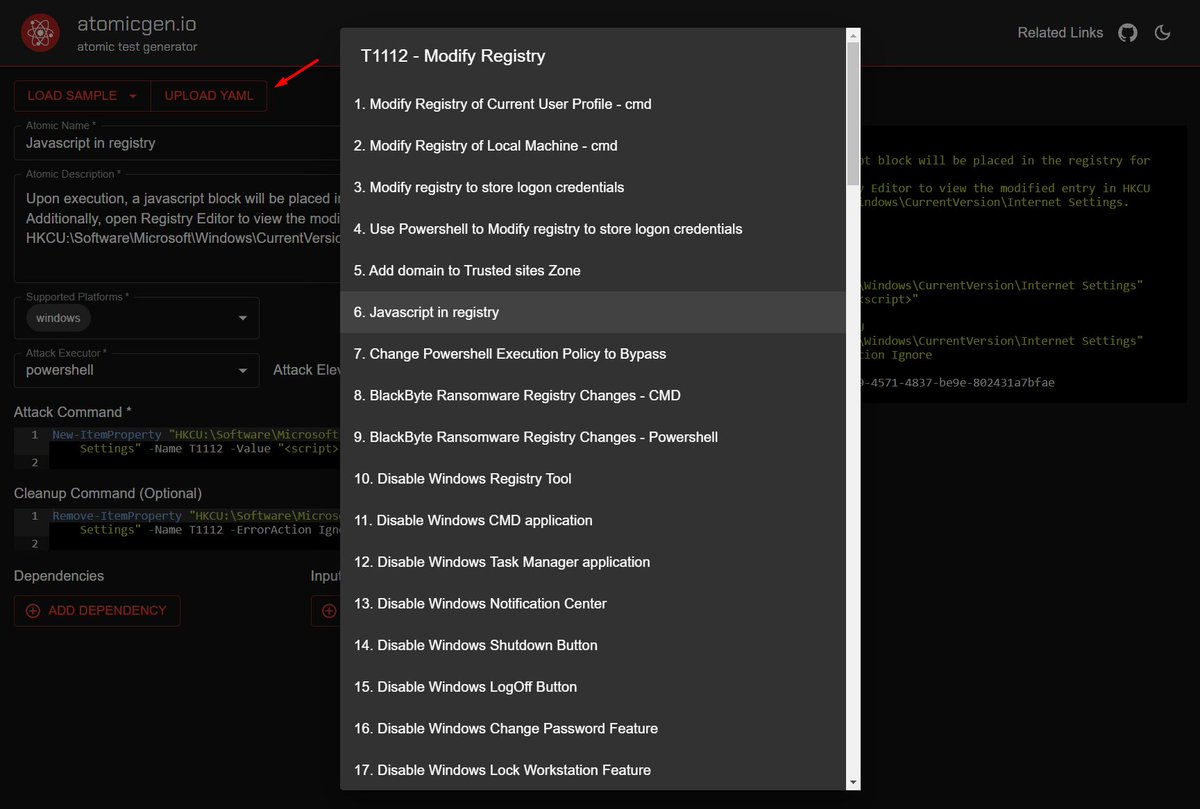This screenshot has height=809, width=1200.
Task: Click the scrollbar up arrow in list
Action: tap(853, 36)
